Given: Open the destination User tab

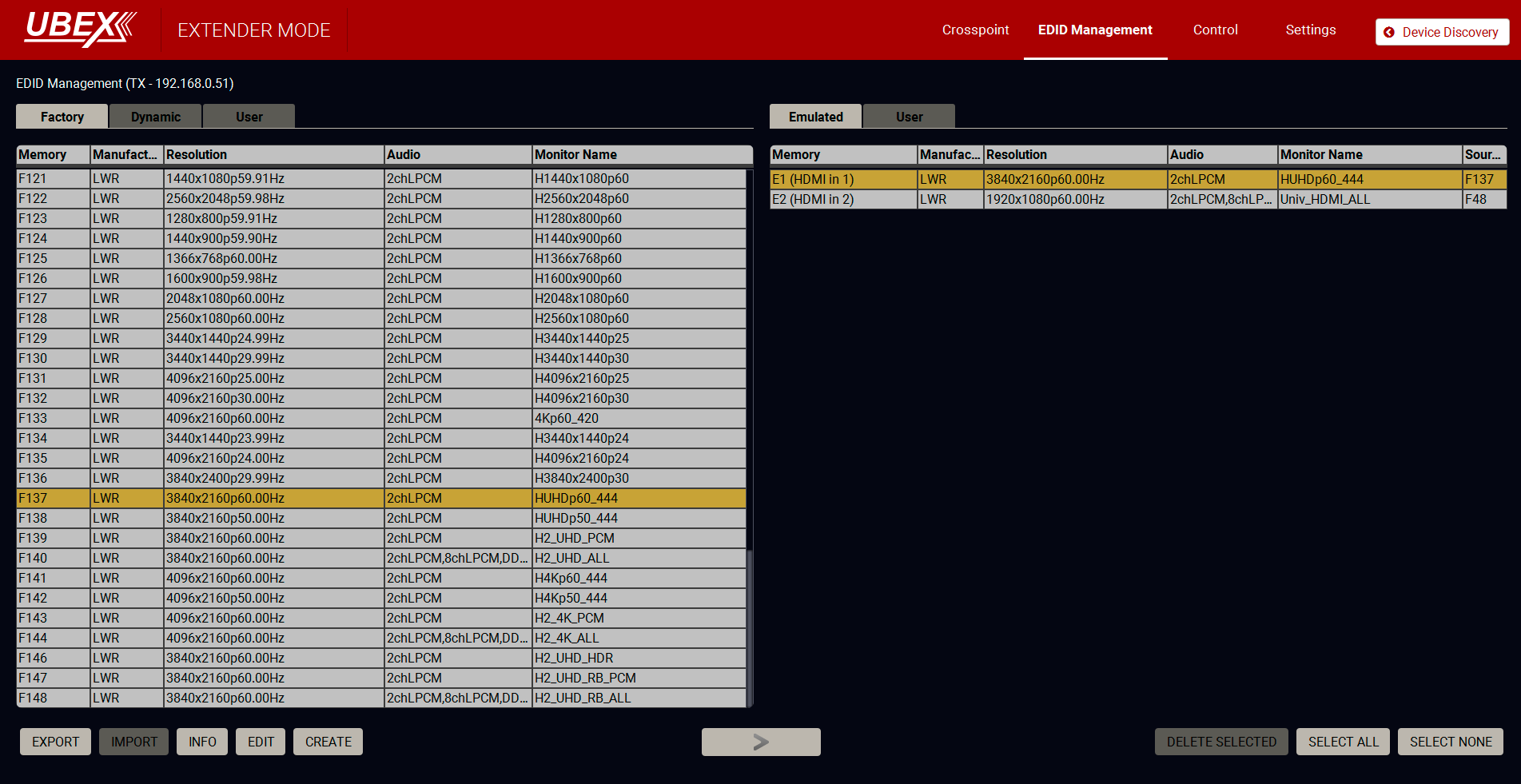Looking at the screenshot, I should point(909,117).
